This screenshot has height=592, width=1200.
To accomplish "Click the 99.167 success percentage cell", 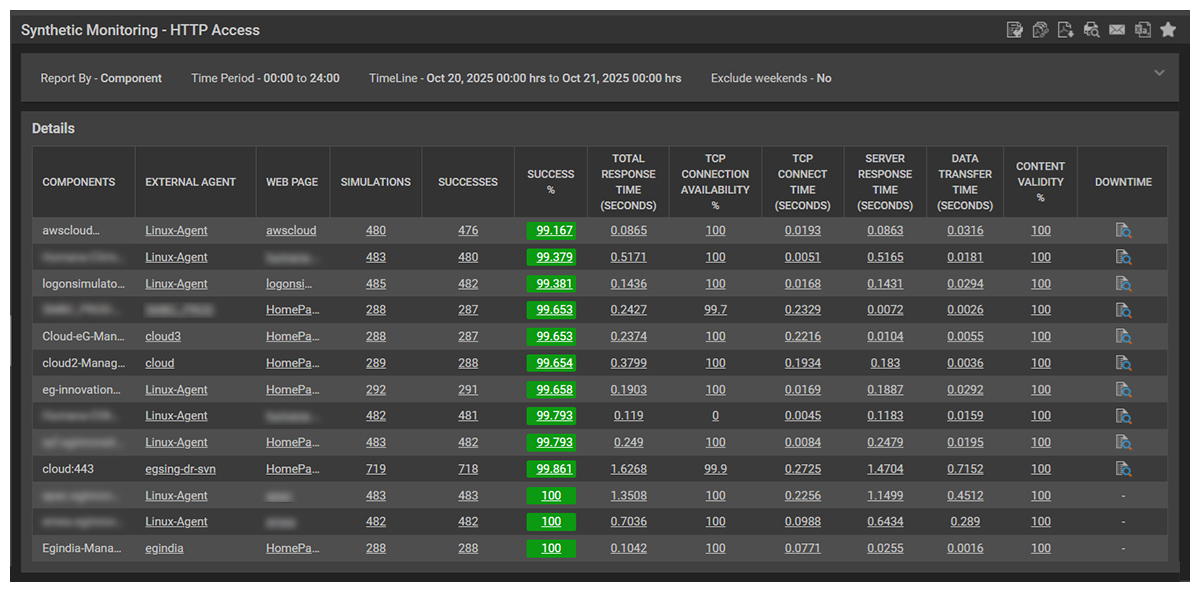I will click(x=554, y=231).
